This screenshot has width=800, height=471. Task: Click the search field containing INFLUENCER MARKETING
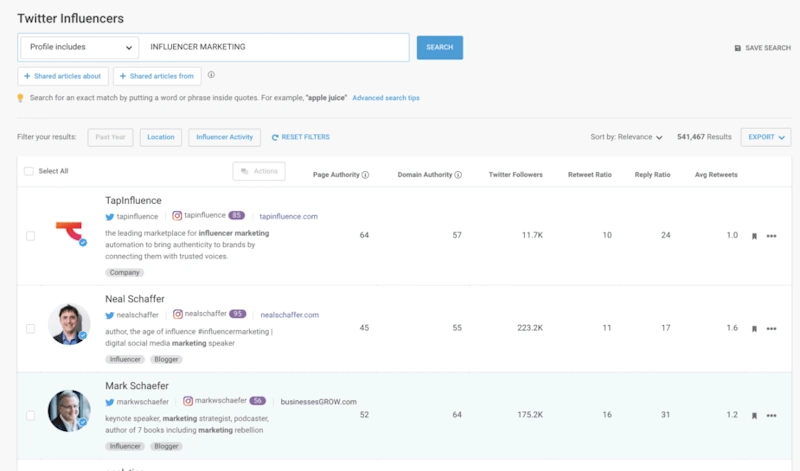point(276,47)
